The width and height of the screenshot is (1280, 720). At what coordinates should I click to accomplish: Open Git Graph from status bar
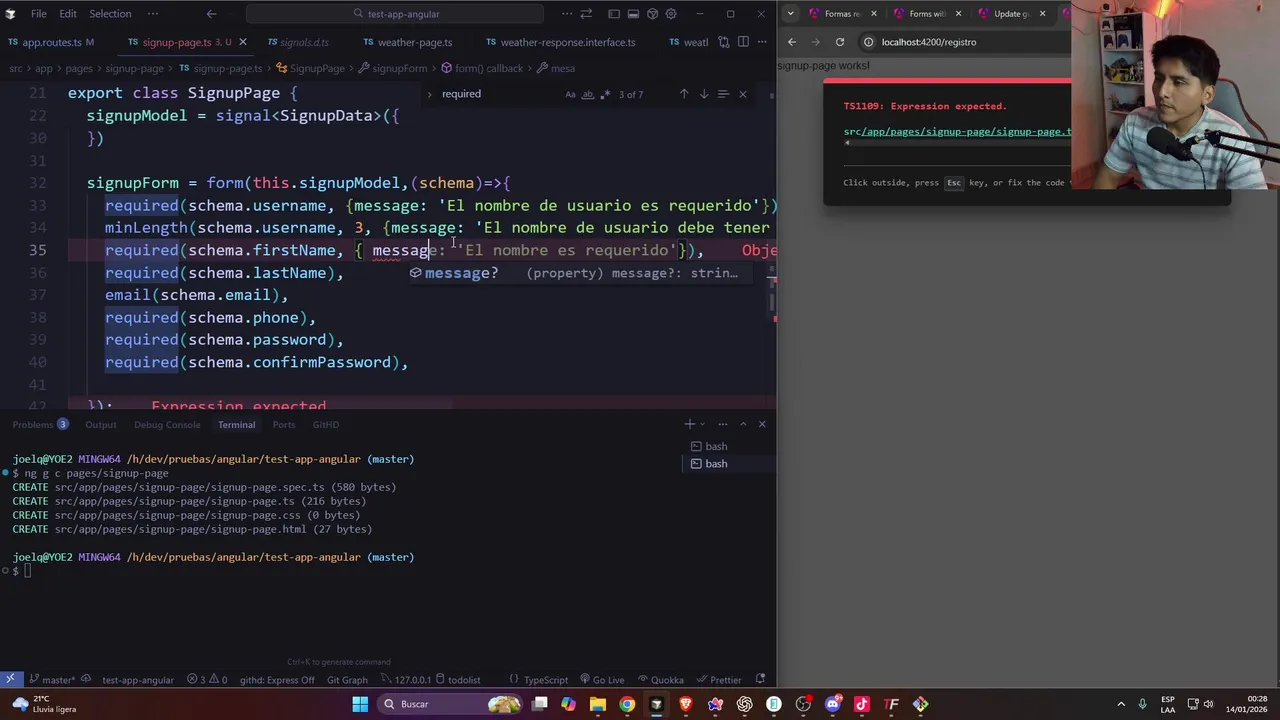point(347,680)
